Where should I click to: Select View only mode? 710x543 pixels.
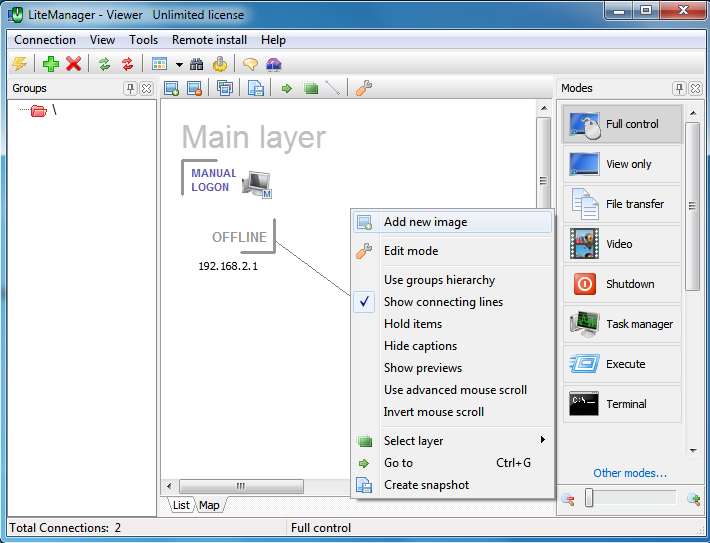coord(622,164)
